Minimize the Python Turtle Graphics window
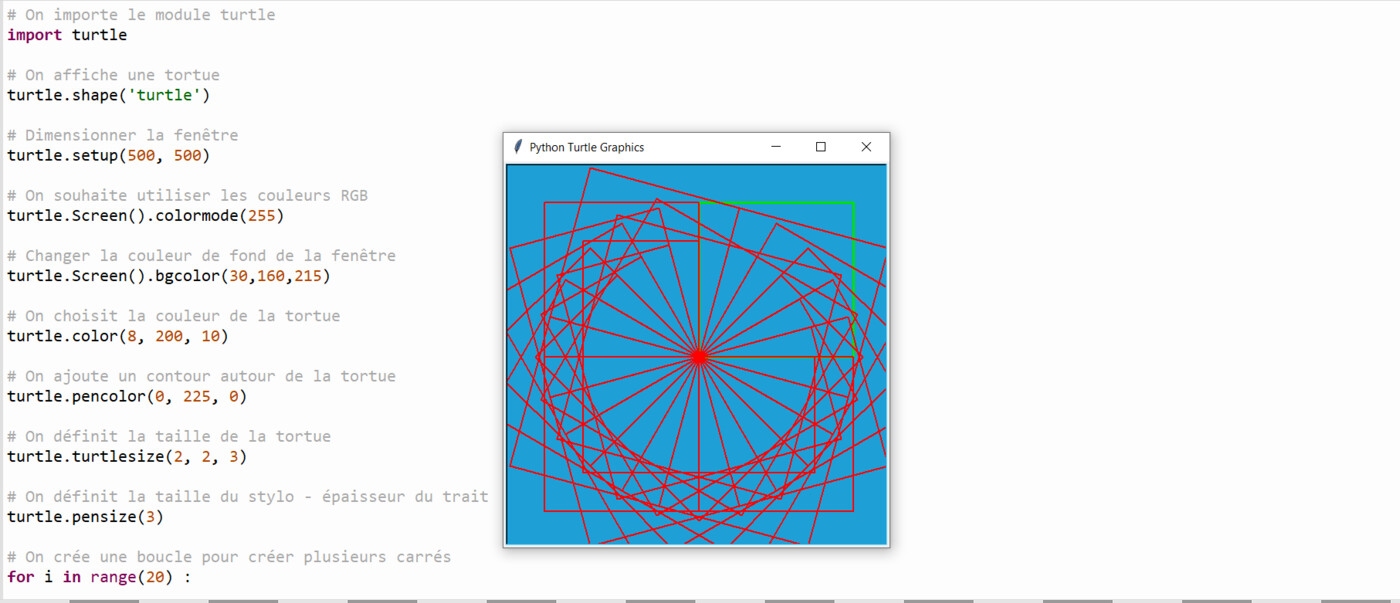The image size is (1400, 603). [x=776, y=147]
